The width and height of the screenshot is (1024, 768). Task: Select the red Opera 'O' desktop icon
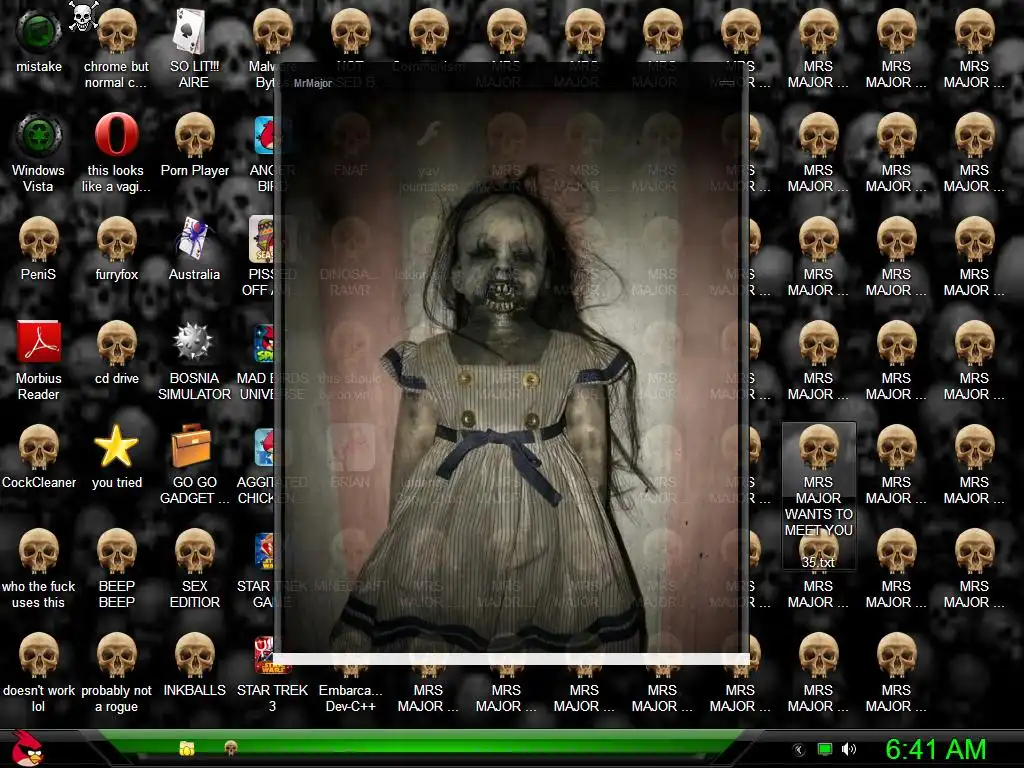pyautogui.click(x=116, y=134)
